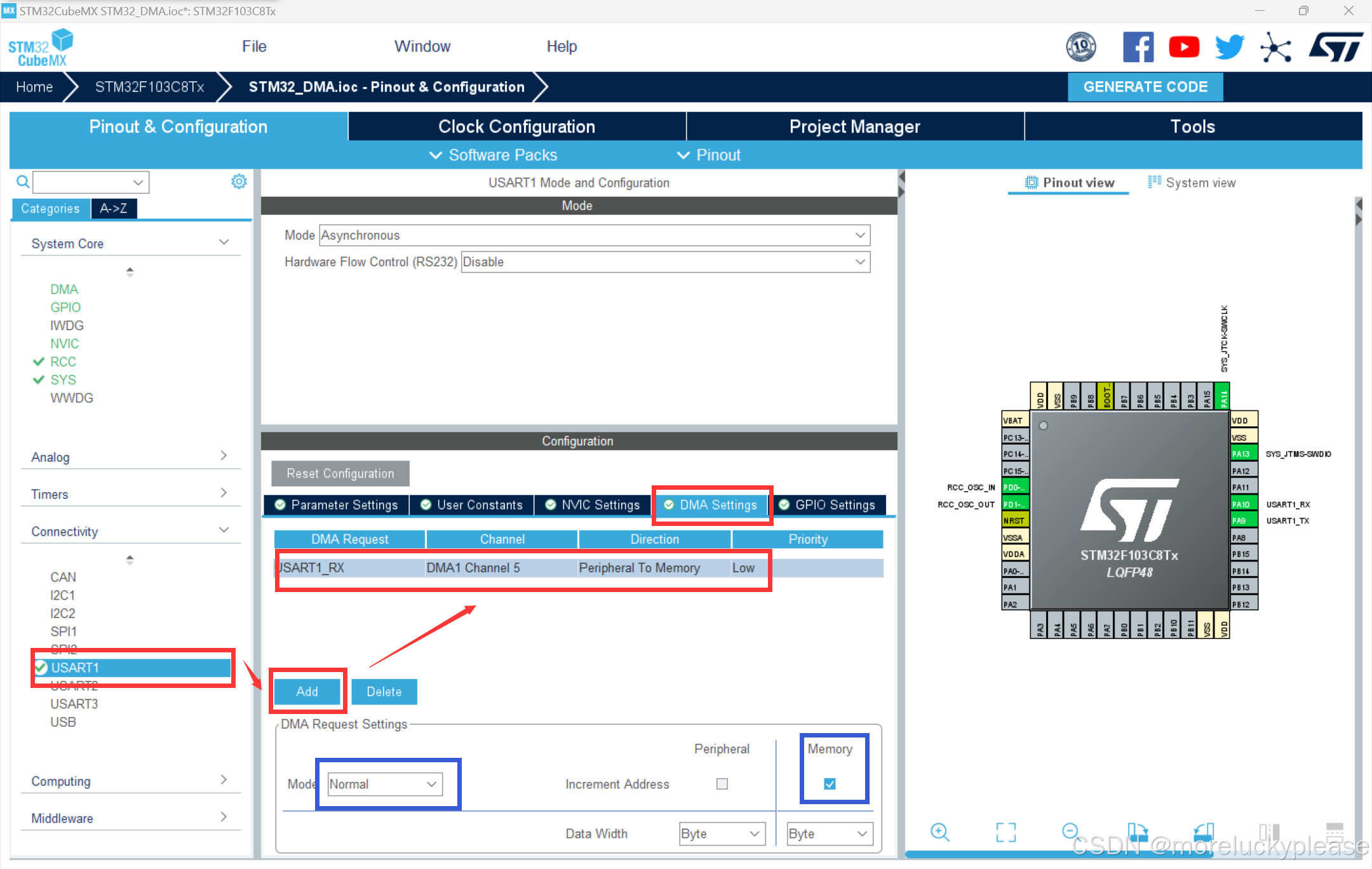Open Hardware Flow Control dropdown

[665, 262]
